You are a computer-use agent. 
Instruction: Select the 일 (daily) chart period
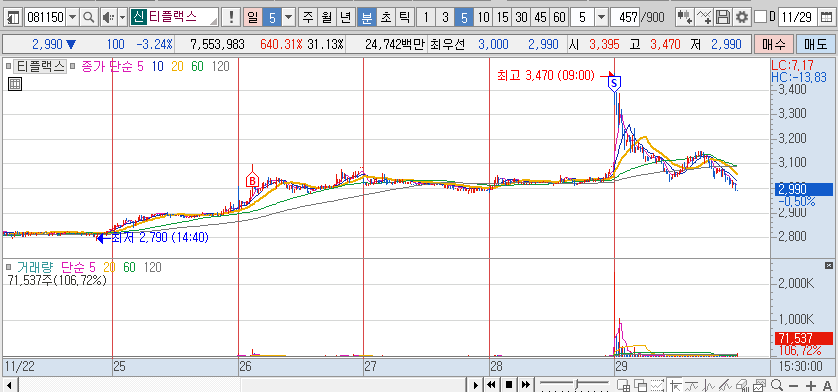pyautogui.click(x=252, y=18)
